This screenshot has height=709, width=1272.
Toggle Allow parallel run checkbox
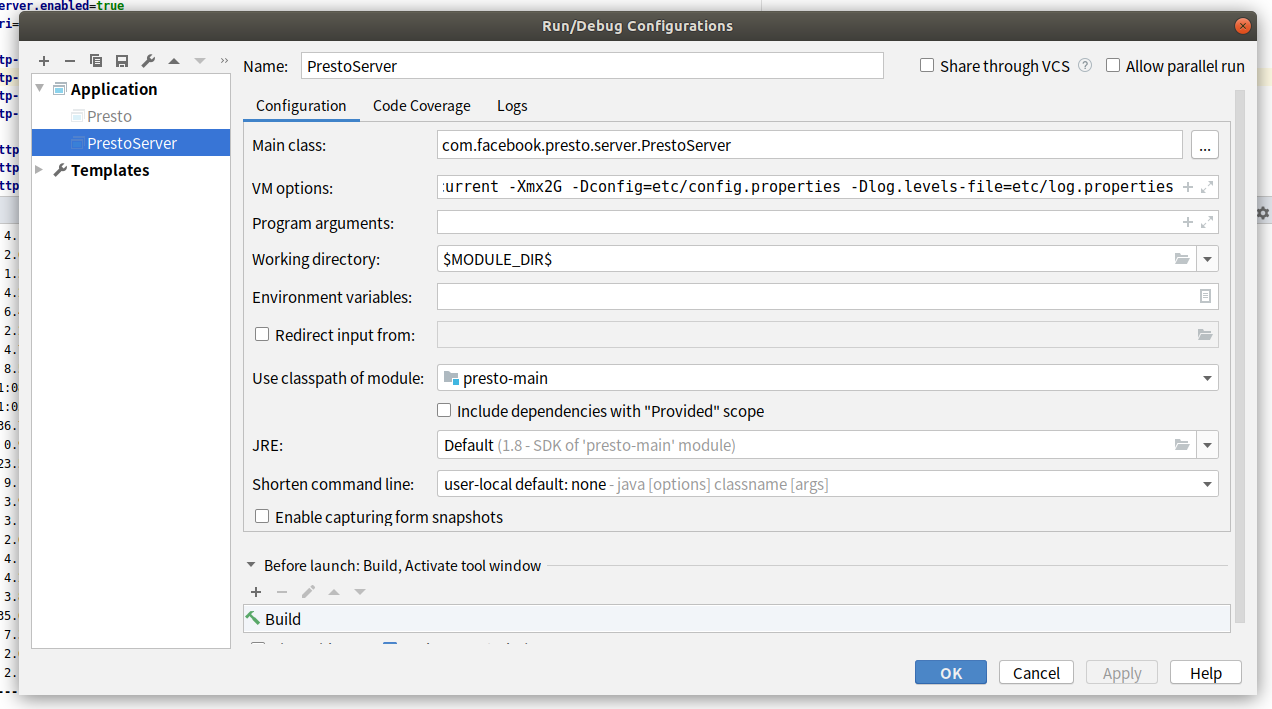coord(1113,66)
